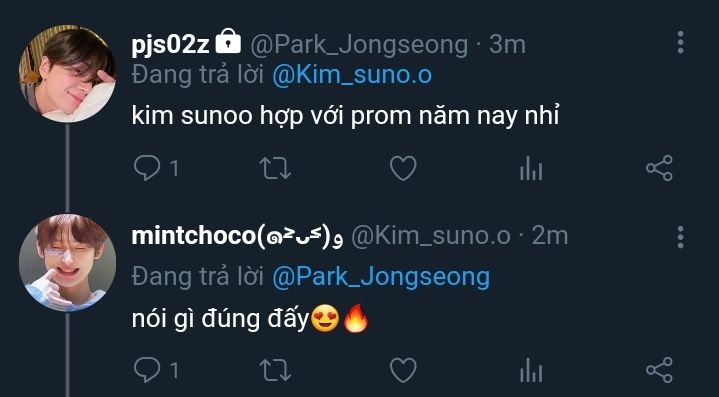Open more options menu on mintchoco tweet

click(680, 237)
